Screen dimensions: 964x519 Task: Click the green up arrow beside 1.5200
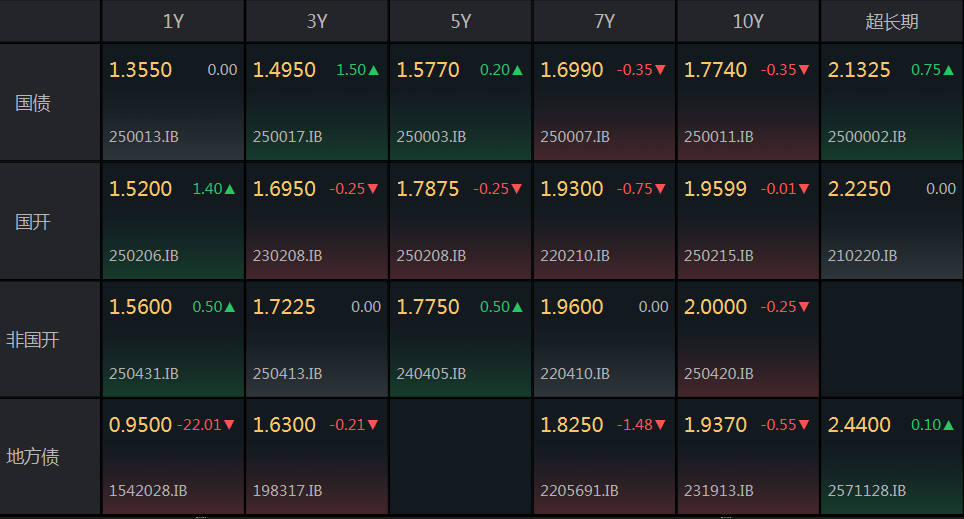(230, 189)
